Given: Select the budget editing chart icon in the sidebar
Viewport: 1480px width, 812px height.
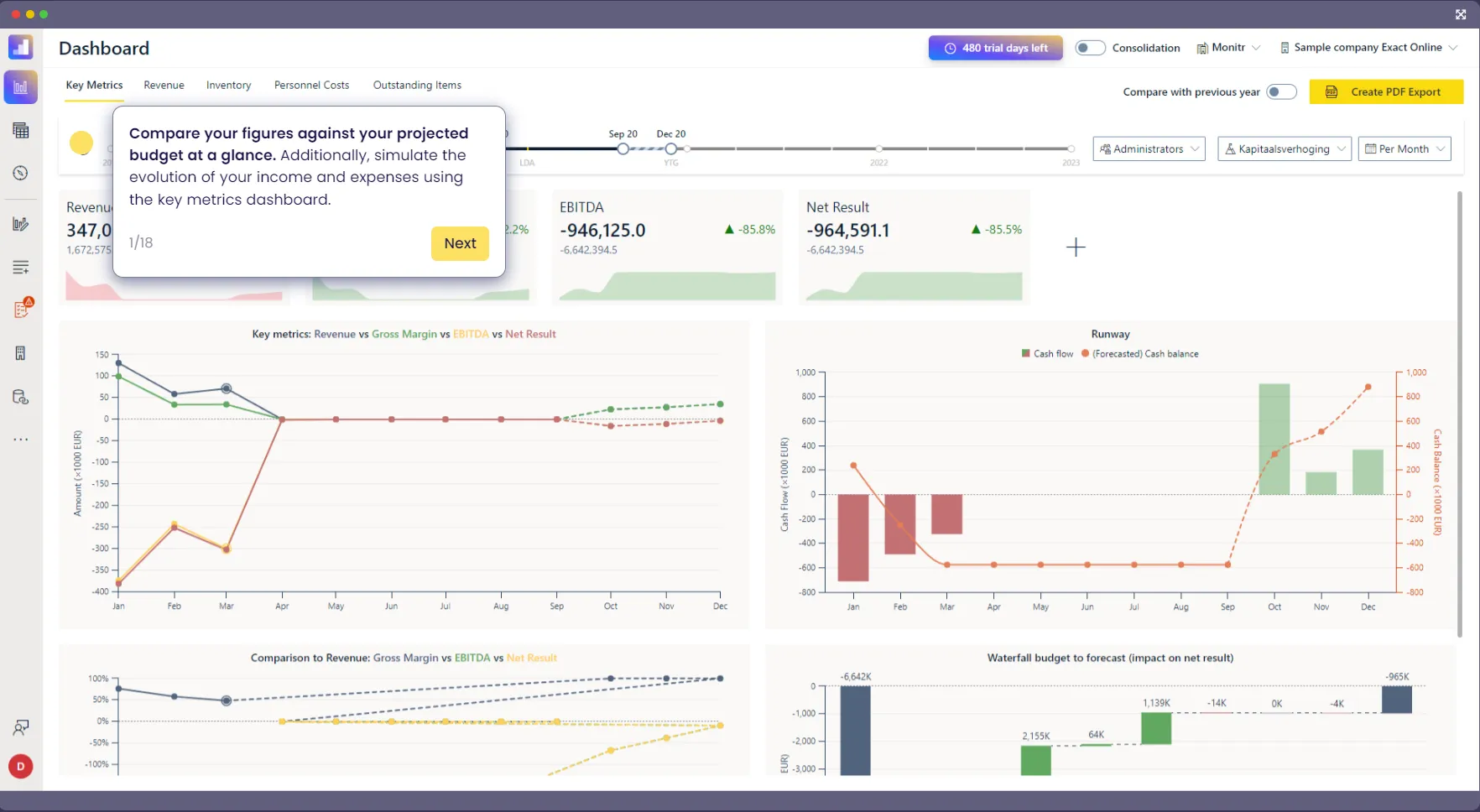Looking at the screenshot, I should [x=20, y=223].
